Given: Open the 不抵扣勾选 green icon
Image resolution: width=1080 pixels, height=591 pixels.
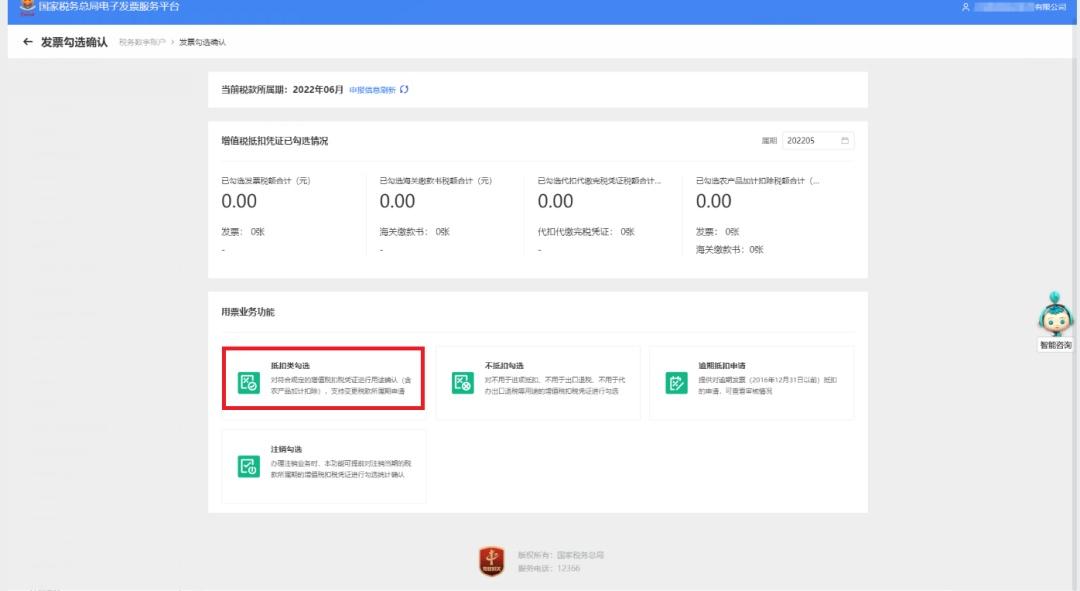Looking at the screenshot, I should (x=462, y=382).
